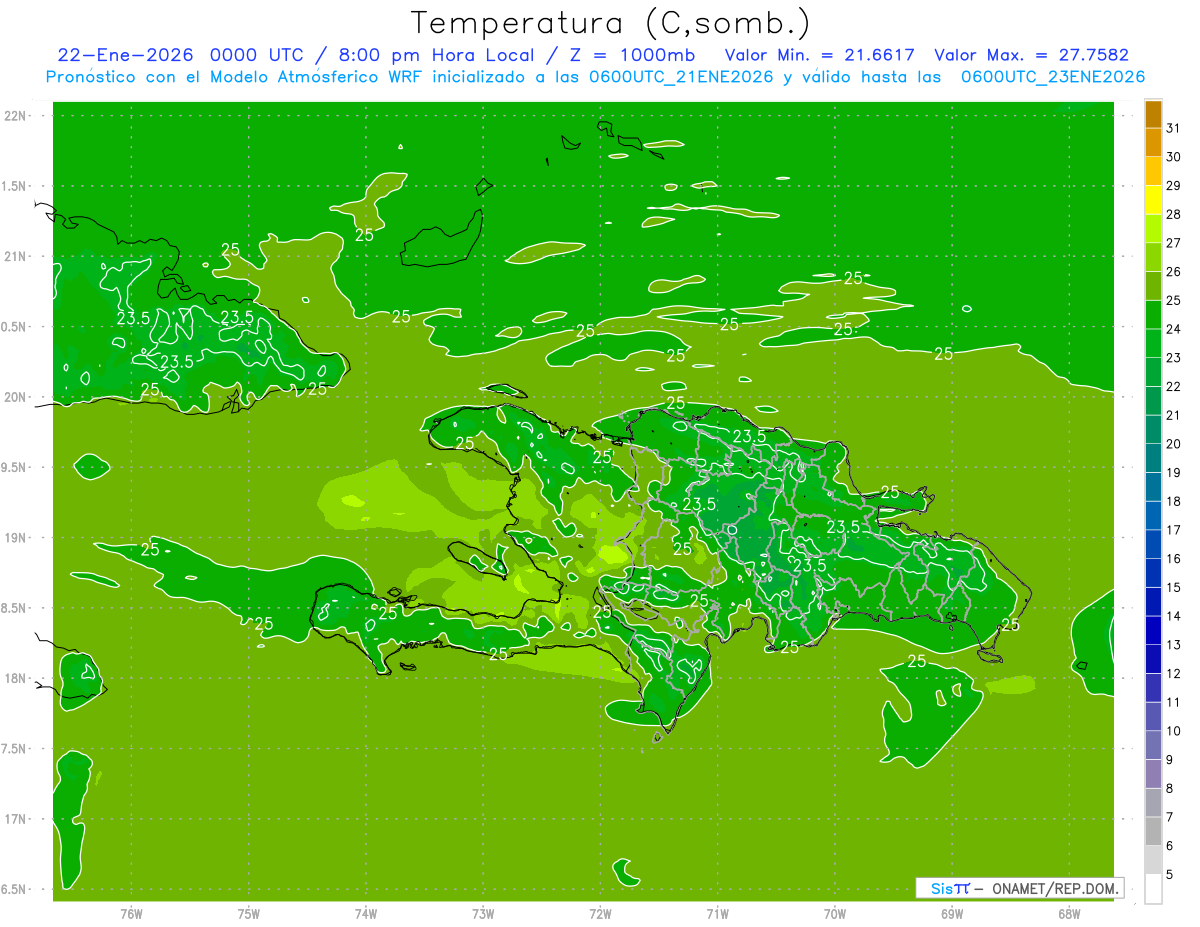Click the '19N' latitude axis label
1200x927 pixels.
point(16,538)
